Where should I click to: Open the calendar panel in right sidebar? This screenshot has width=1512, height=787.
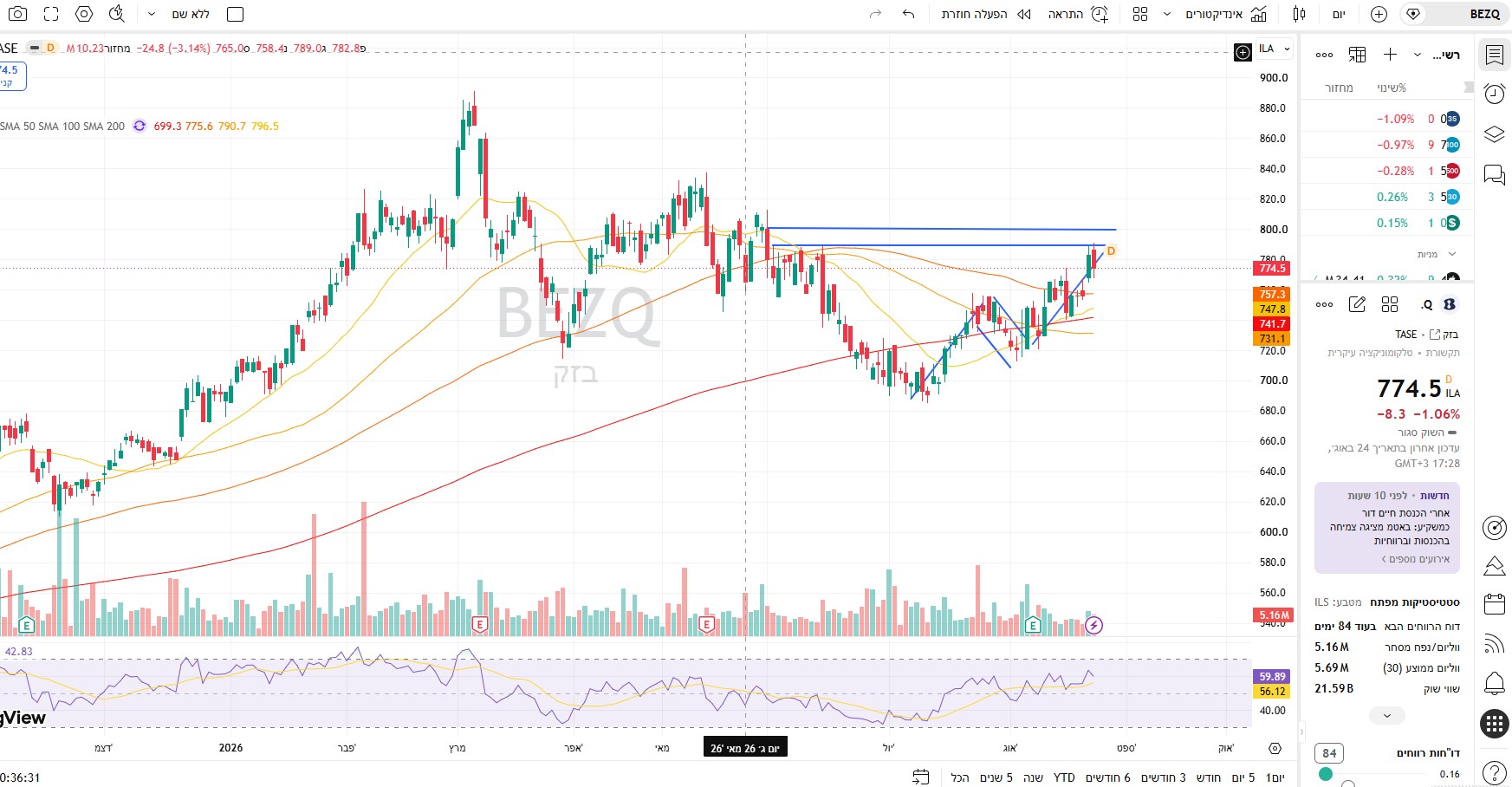(x=1494, y=603)
